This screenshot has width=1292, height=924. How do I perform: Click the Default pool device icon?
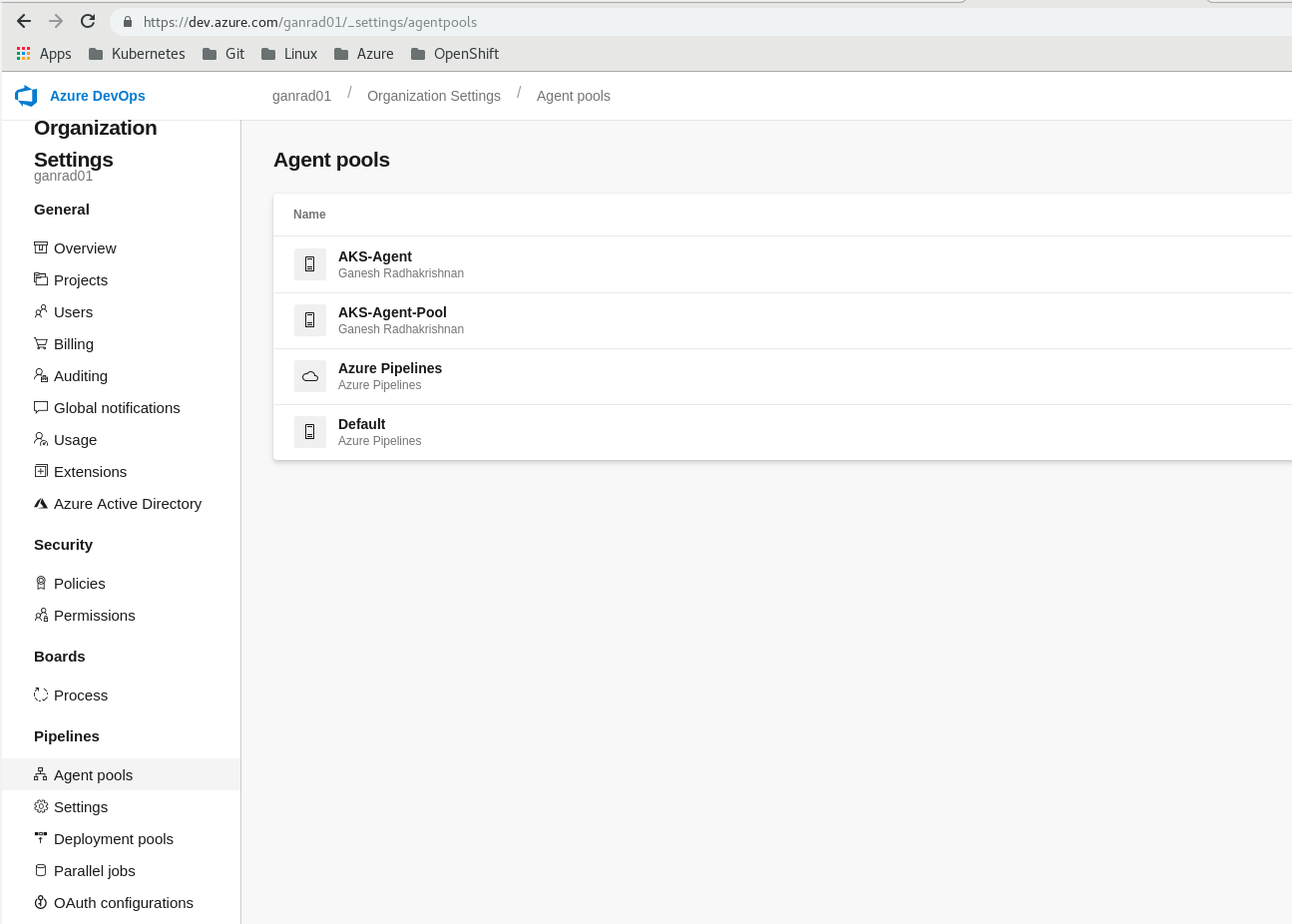point(310,432)
